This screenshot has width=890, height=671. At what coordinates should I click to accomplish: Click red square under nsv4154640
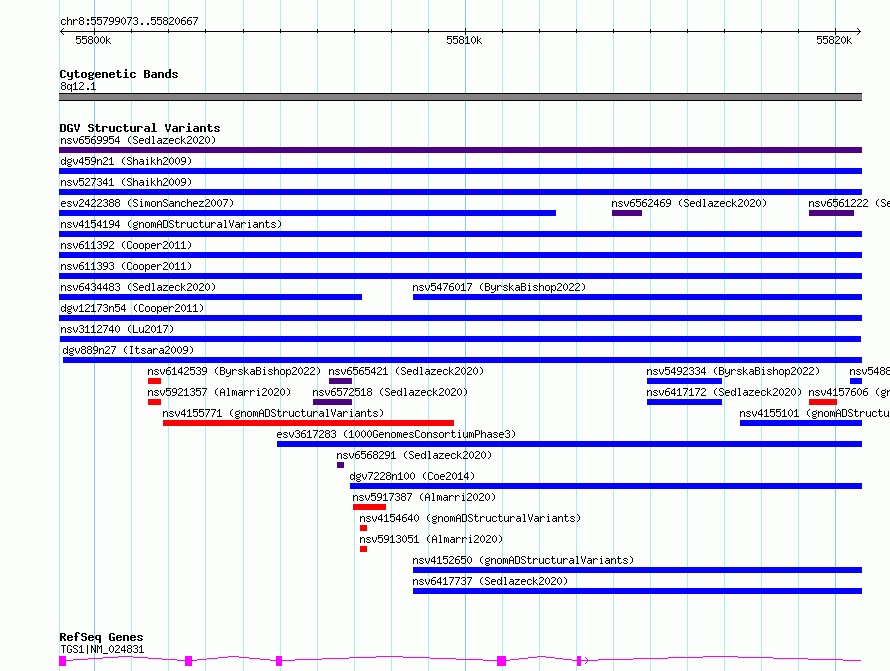363,528
